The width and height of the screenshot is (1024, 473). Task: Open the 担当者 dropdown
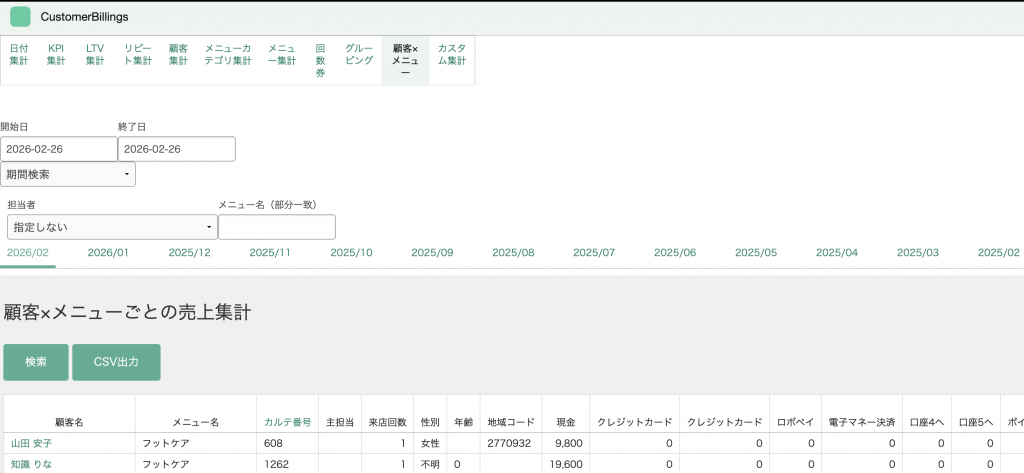112,227
